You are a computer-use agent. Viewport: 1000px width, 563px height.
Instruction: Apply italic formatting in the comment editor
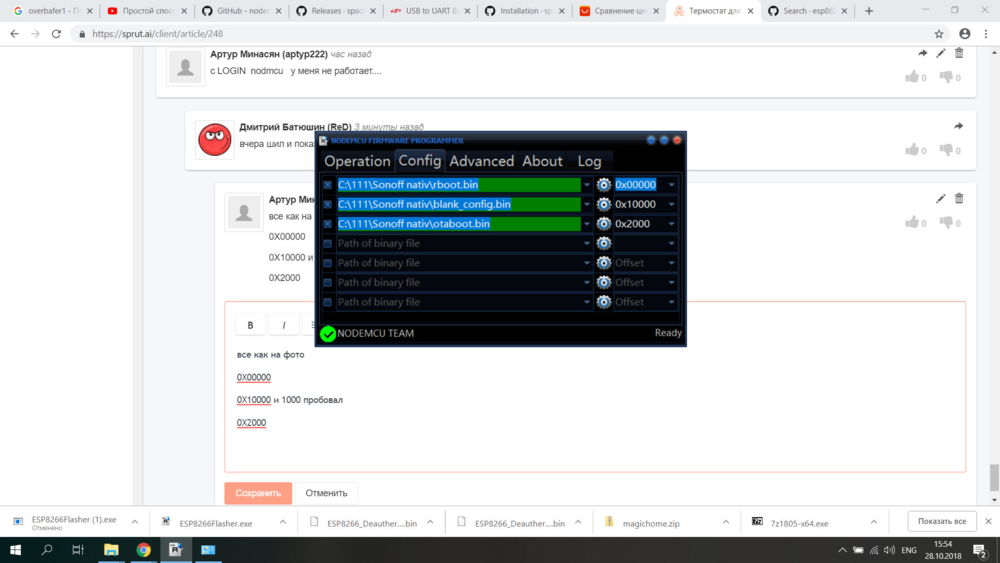284,325
